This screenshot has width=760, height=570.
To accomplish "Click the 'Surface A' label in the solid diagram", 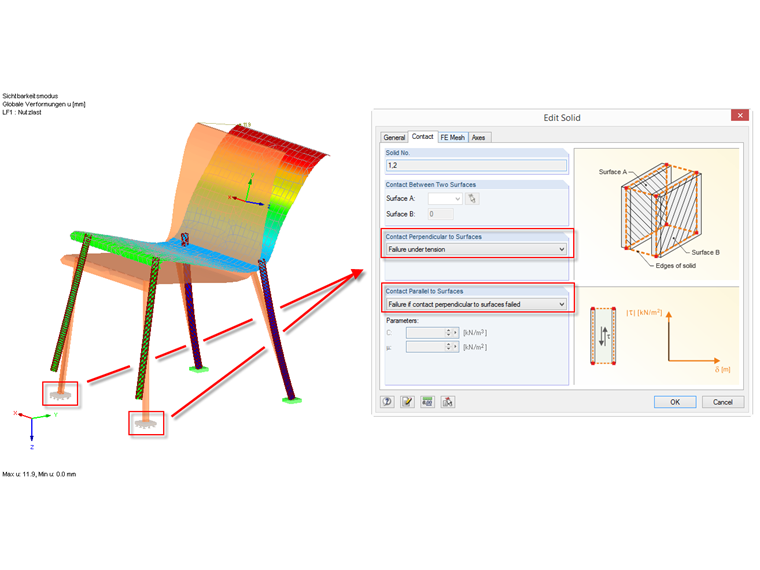I will (613, 172).
